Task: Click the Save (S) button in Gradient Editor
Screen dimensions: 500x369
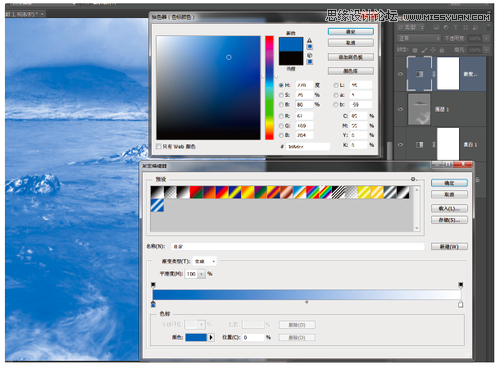Action: point(449,220)
